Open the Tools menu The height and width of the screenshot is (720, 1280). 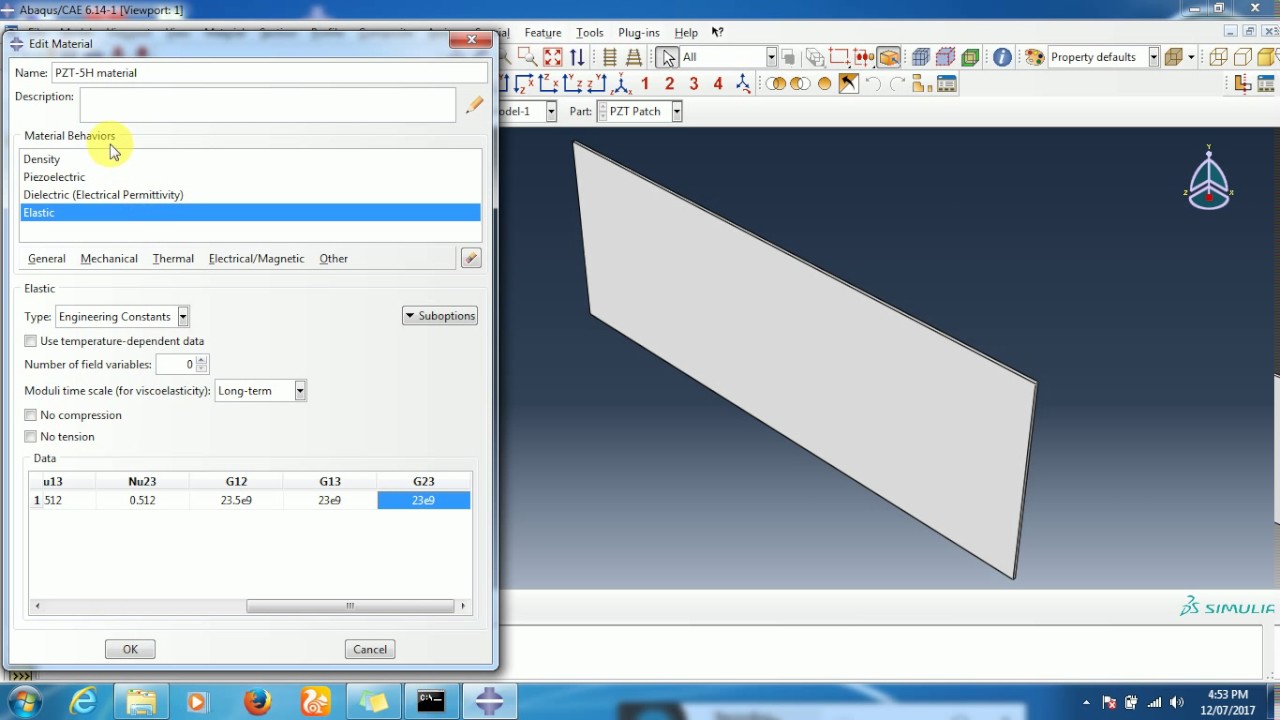click(590, 33)
